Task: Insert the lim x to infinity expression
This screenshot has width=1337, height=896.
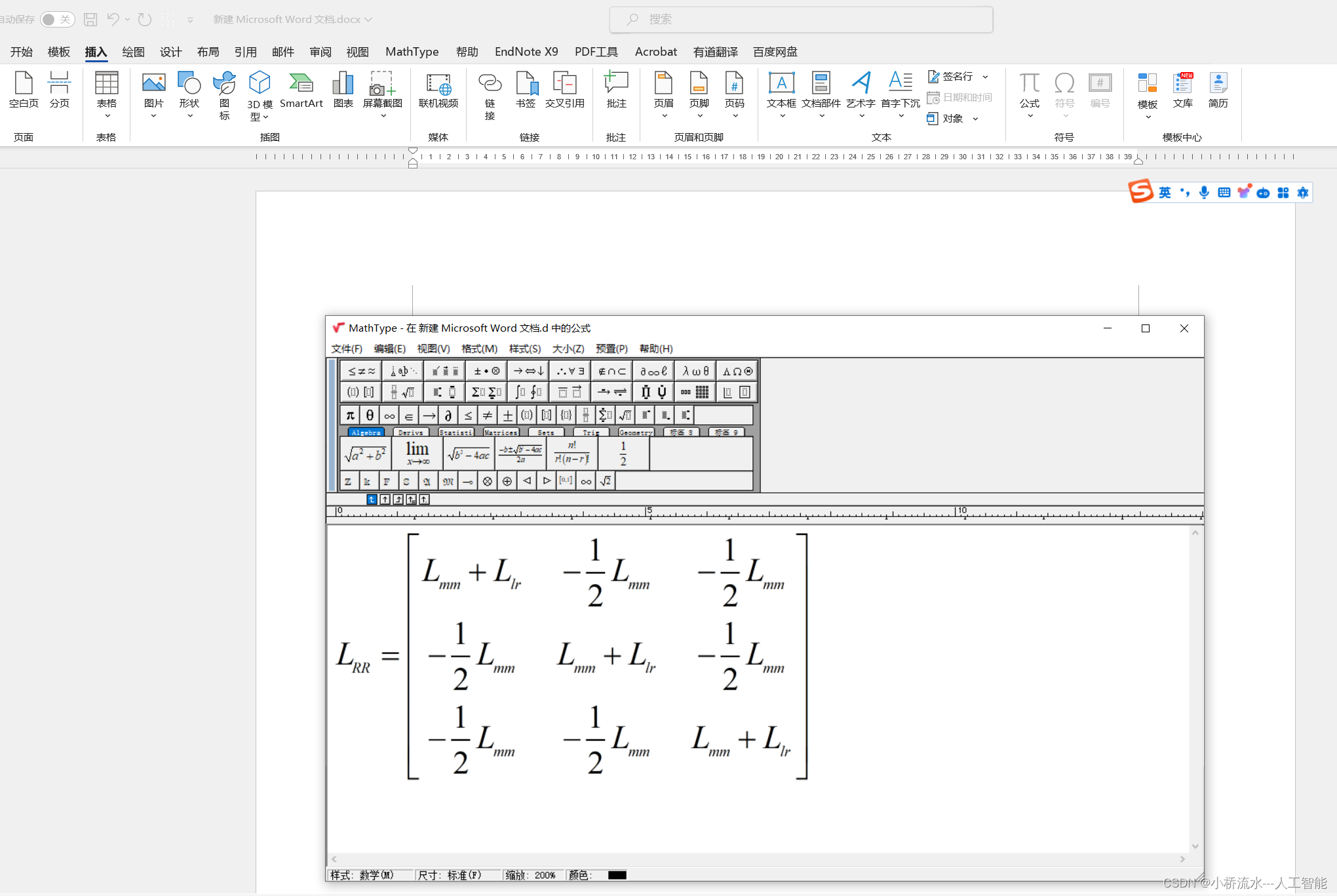Action: click(x=417, y=454)
